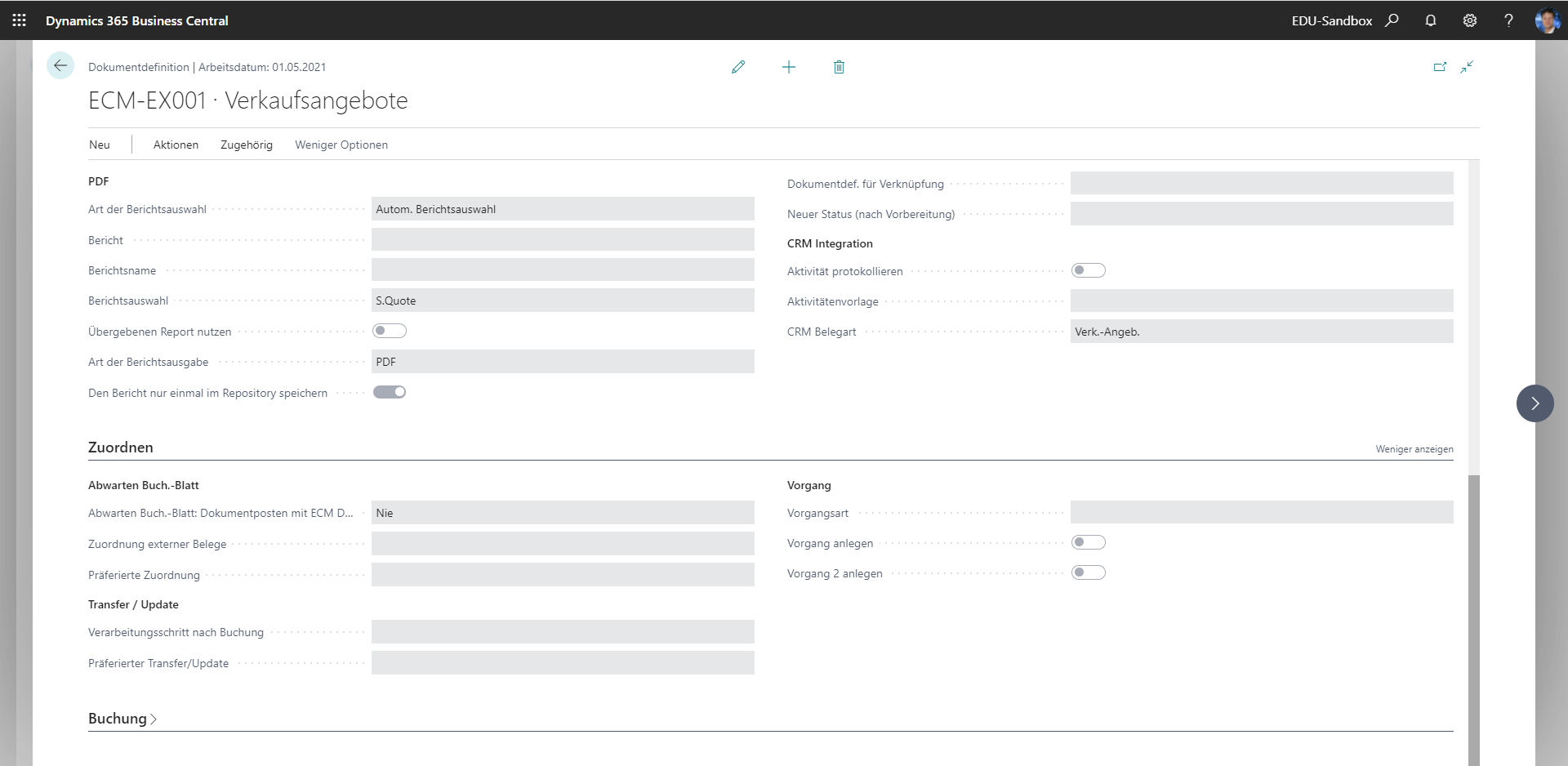
Task: Click the Weniger anzeigen link
Action: point(1414,449)
